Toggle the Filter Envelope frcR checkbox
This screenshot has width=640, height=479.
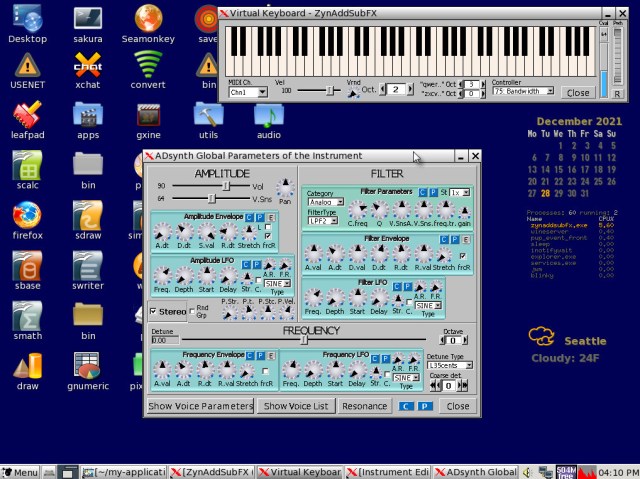coord(462,256)
